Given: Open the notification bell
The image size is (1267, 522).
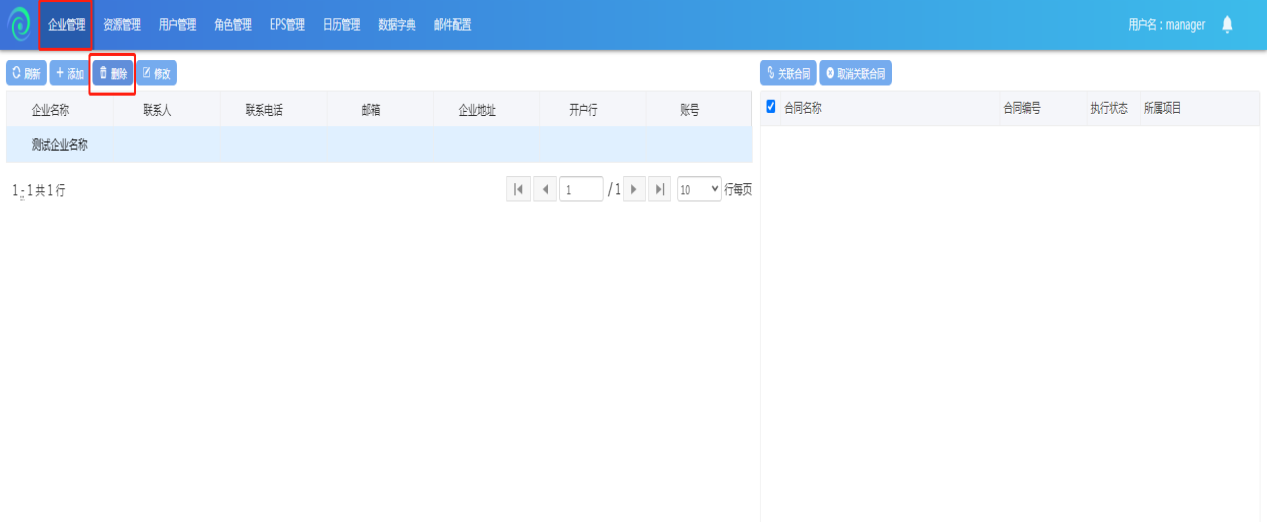Looking at the screenshot, I should pyautogui.click(x=1228, y=24).
